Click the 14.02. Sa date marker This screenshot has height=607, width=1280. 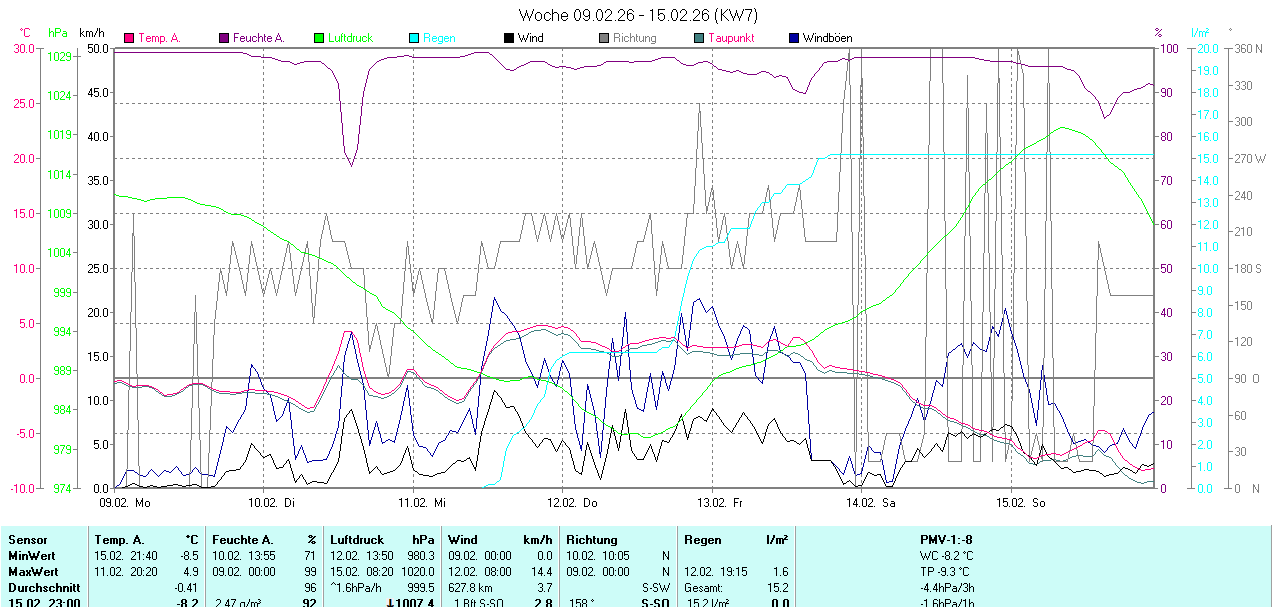870,502
